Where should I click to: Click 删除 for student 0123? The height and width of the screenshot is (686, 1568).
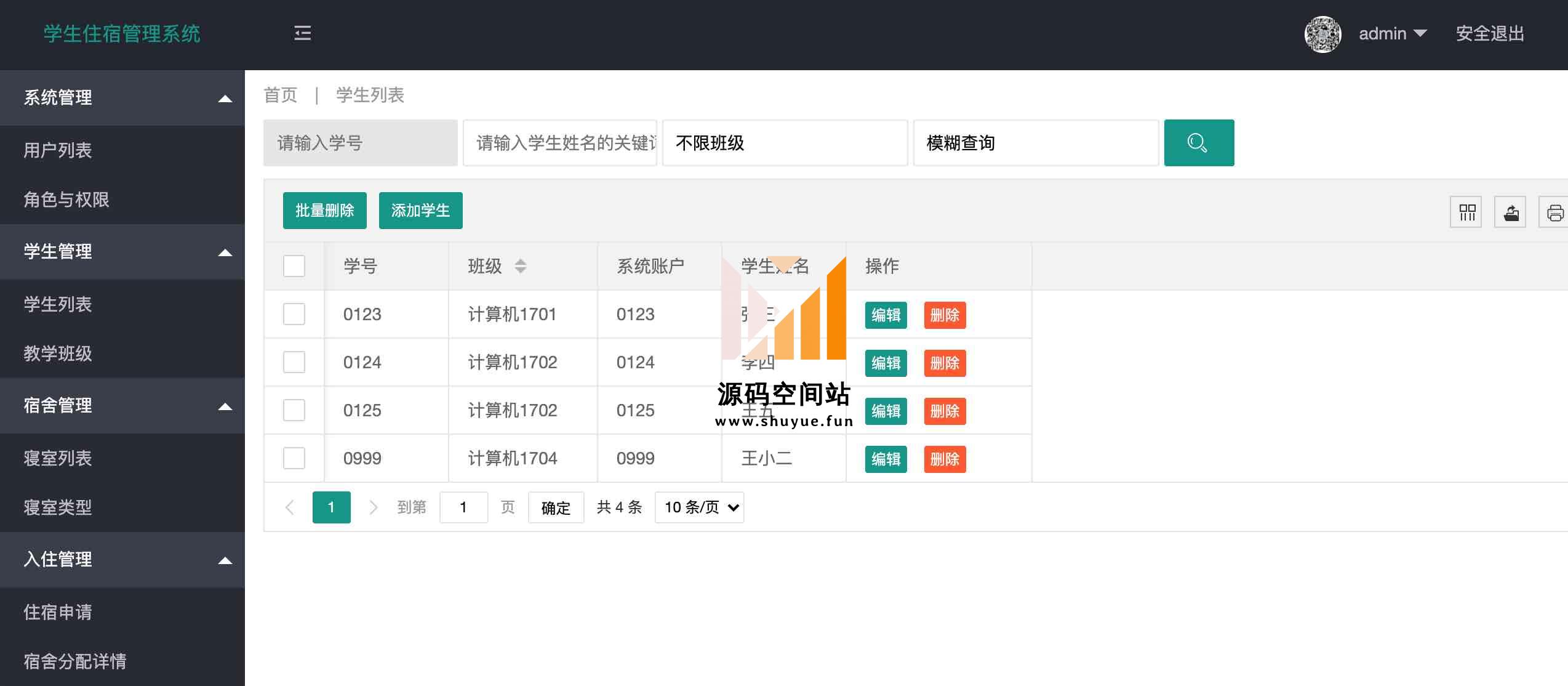(945, 315)
